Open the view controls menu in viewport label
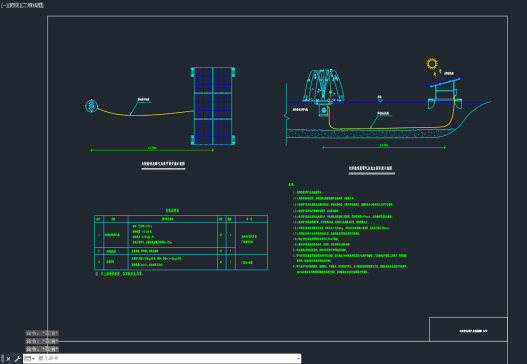527x364 pixels. pos(12,5)
